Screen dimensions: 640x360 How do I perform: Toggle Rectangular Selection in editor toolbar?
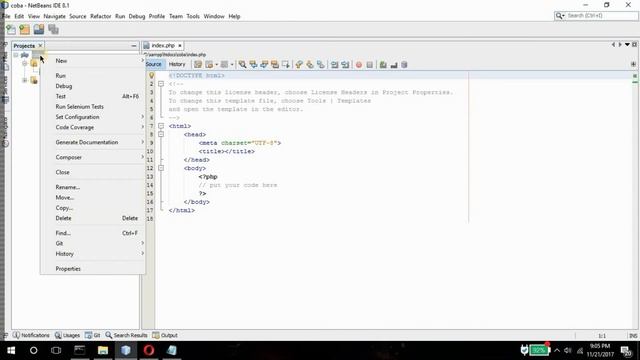[286, 64]
